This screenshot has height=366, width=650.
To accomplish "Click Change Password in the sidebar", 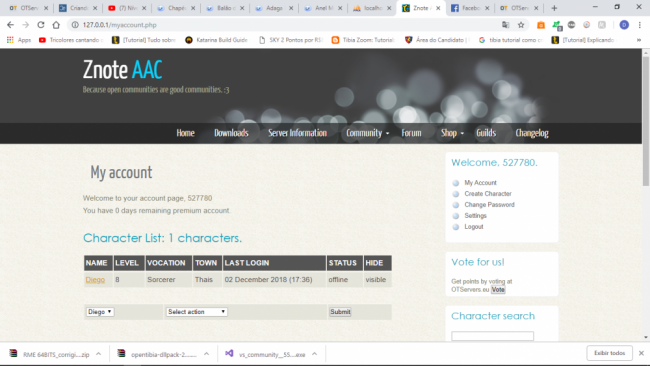I will point(489,205).
